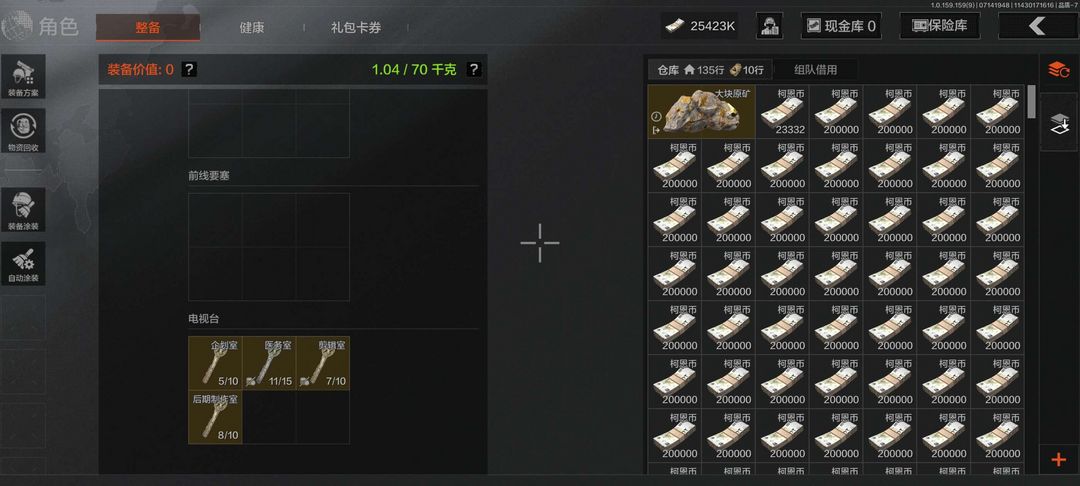1080x486 pixels.
Task: Open 物资回收 recycle icon in sidebar
Action: [23, 130]
